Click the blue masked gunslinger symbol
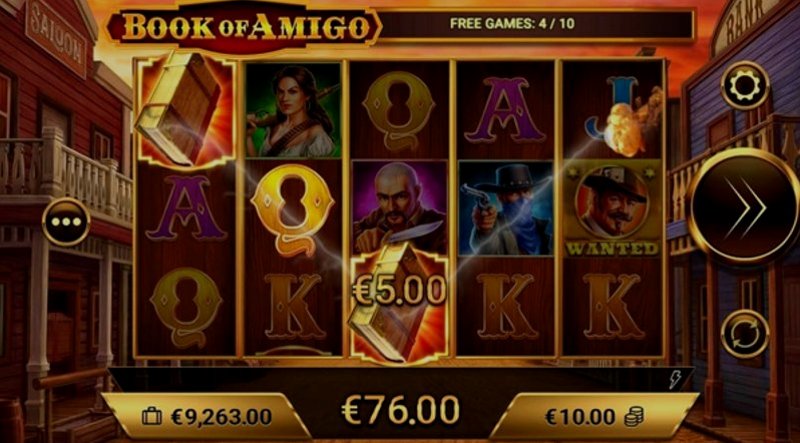The image size is (800, 443). click(506, 208)
